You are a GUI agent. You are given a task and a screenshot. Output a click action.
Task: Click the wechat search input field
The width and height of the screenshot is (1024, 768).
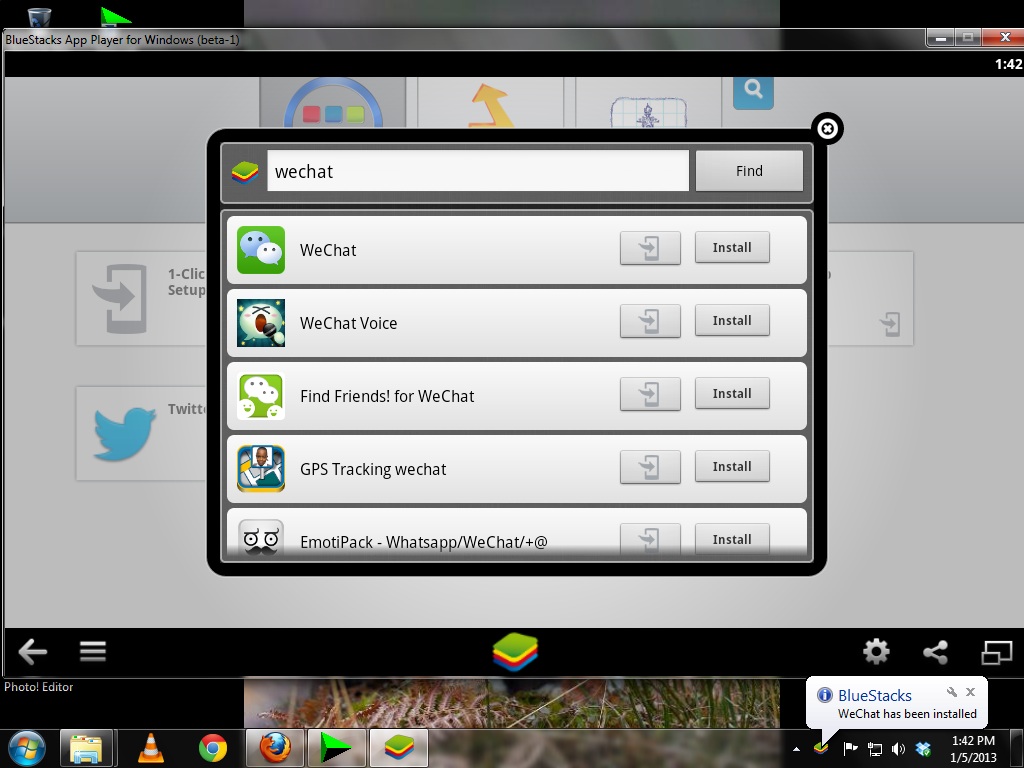(x=477, y=171)
